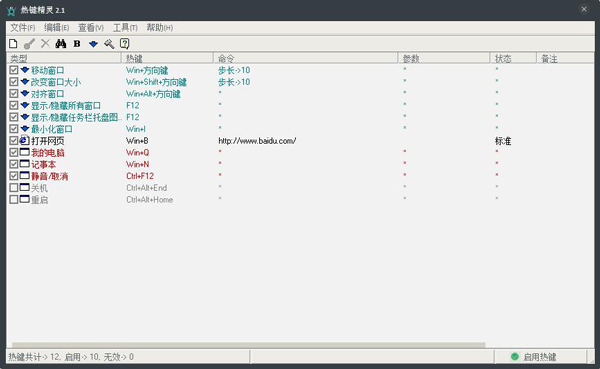Uncheck the 移动窗口 hotkey checkbox

point(14,70)
